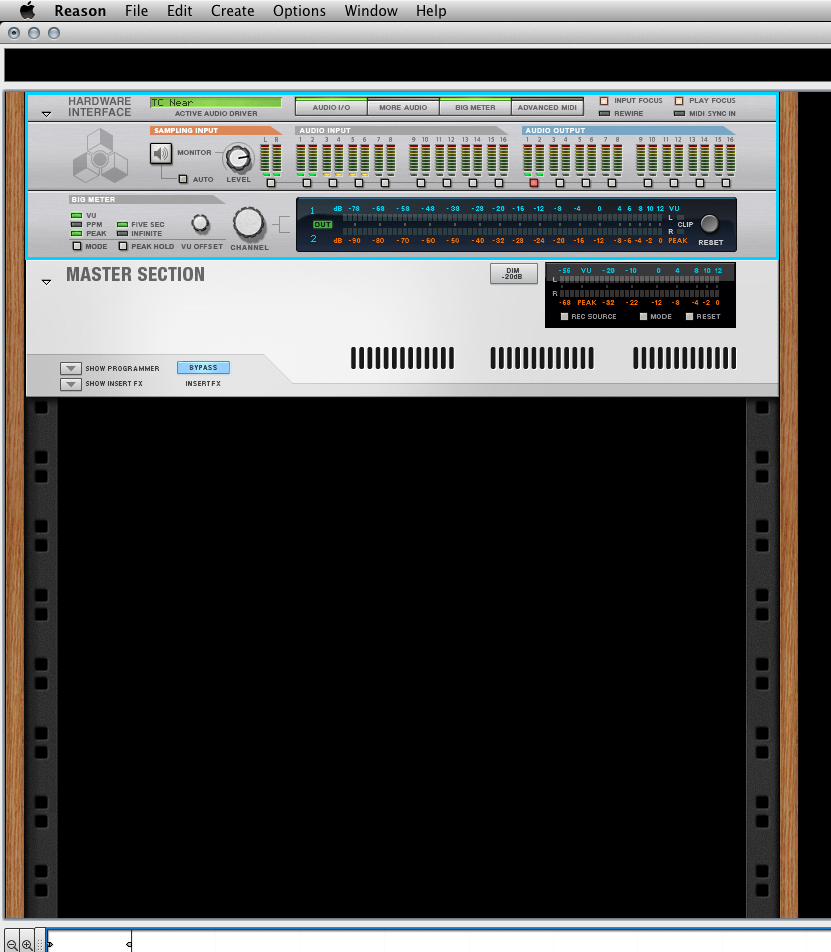Image resolution: width=831 pixels, height=952 pixels.
Task: Open the Options menu
Action: point(299,11)
